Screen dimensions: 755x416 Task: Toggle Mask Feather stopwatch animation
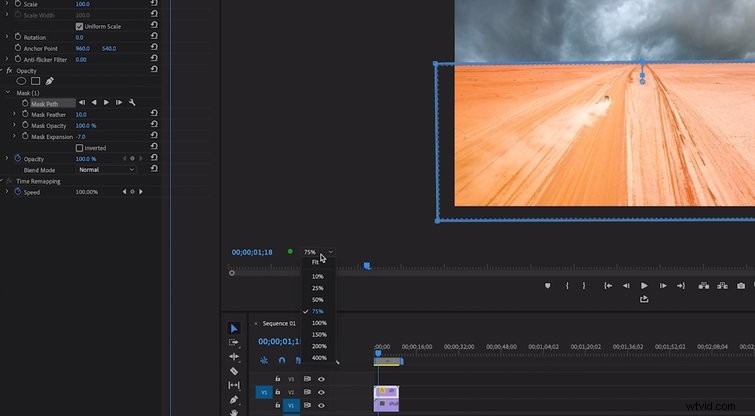click(x=25, y=114)
